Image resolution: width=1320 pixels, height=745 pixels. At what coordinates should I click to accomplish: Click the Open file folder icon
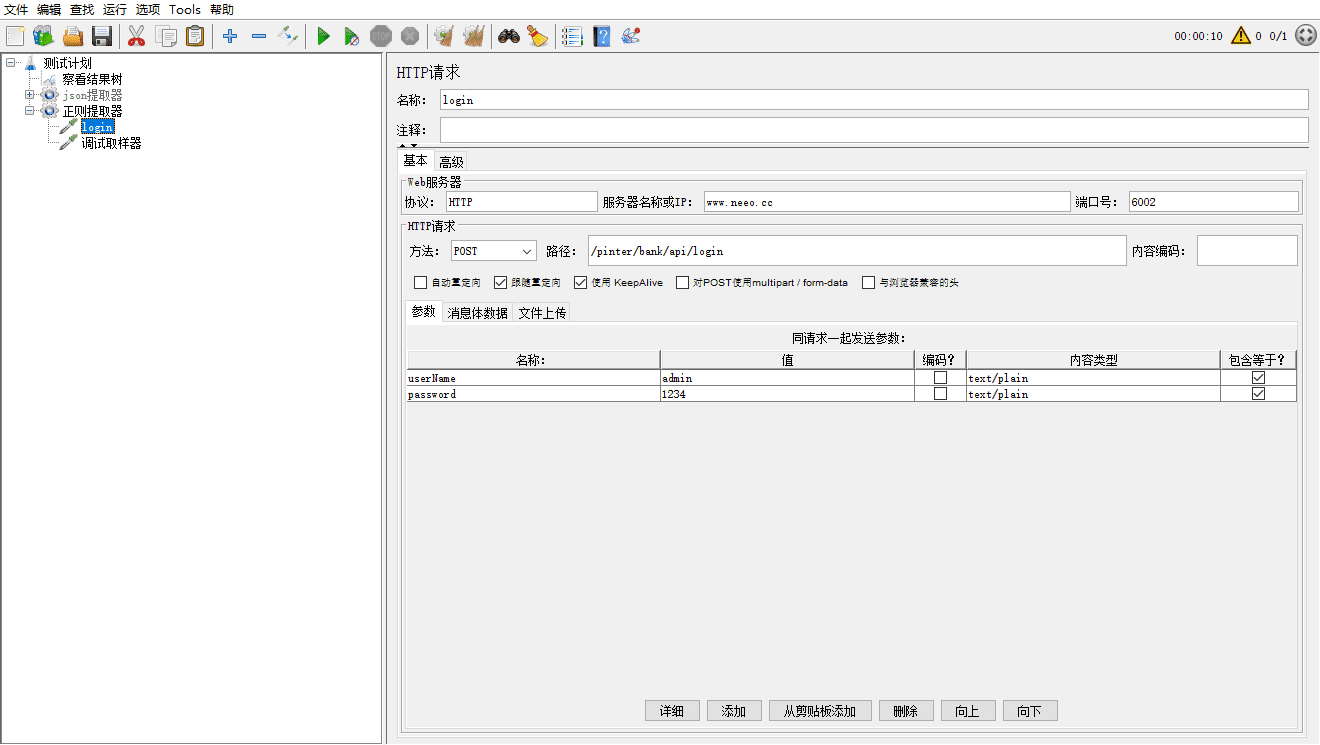(x=73, y=37)
